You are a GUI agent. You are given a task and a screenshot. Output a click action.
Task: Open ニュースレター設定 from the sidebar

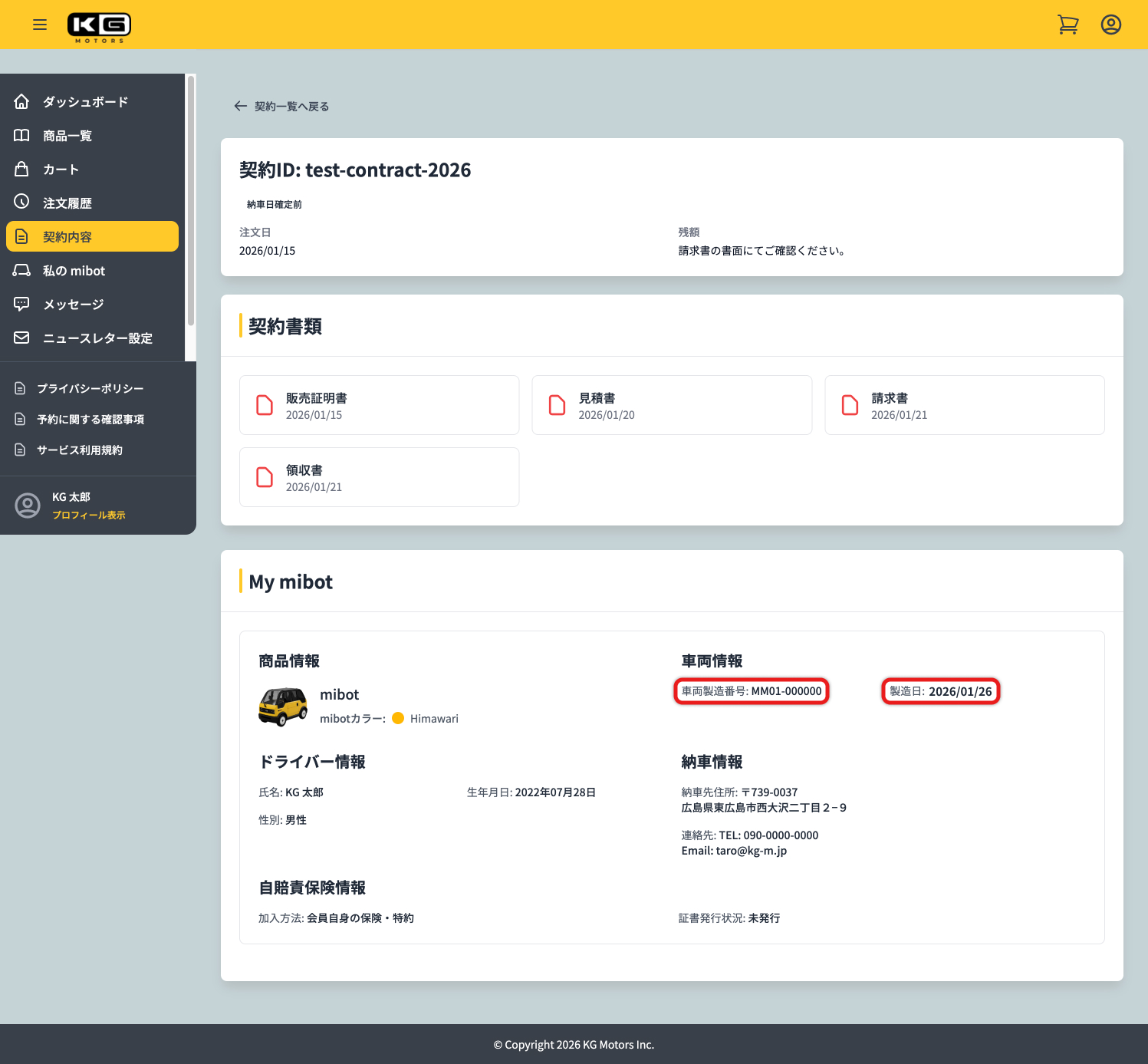(97, 338)
